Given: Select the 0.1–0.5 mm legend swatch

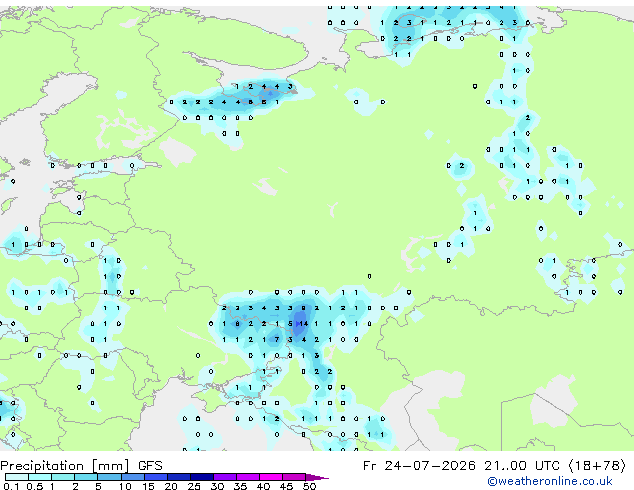Looking at the screenshot, I should coord(17,477).
